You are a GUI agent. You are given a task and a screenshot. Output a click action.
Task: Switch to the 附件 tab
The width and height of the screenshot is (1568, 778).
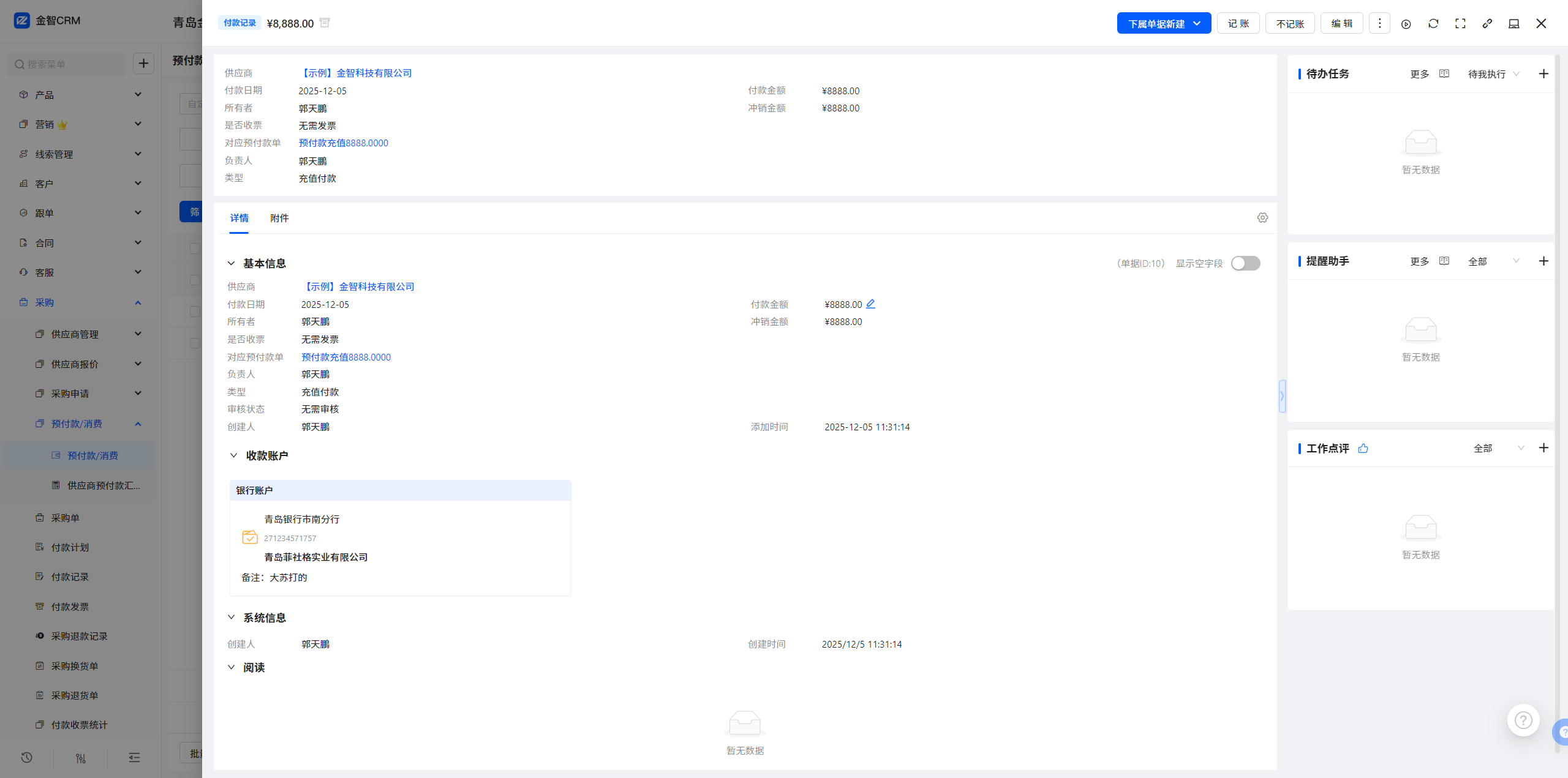click(x=279, y=218)
